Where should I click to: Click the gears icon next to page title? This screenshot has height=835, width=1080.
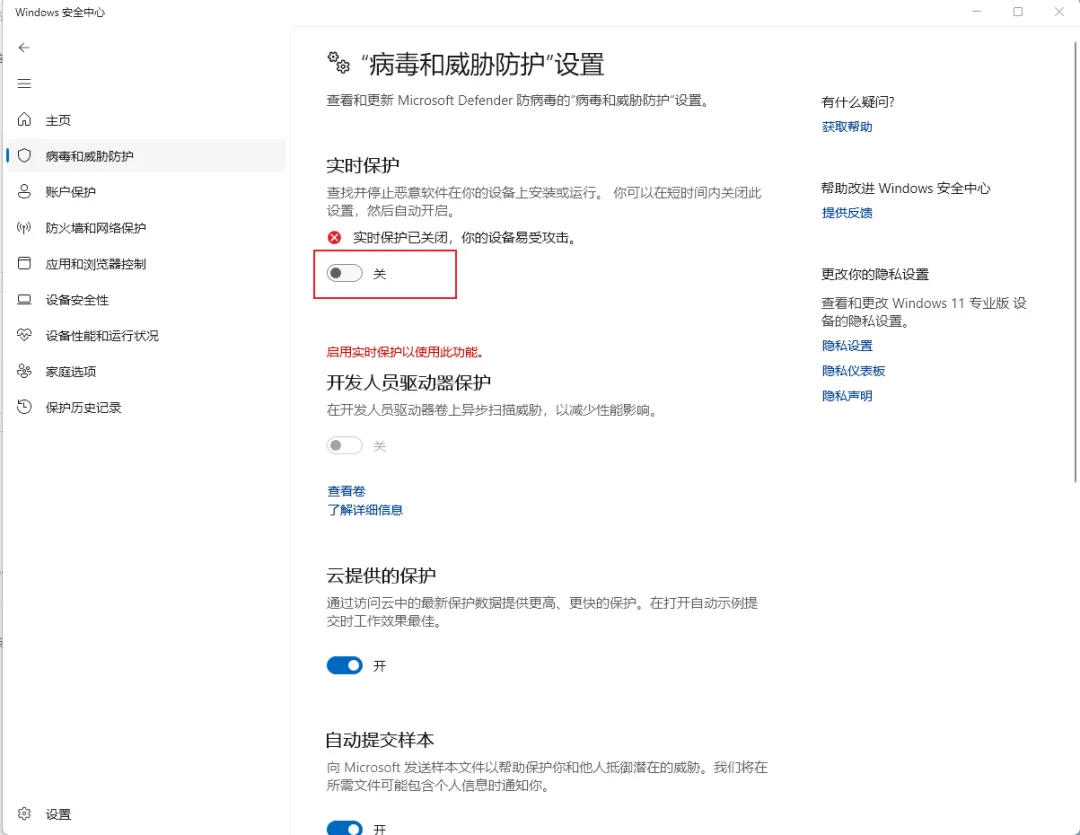pos(338,63)
